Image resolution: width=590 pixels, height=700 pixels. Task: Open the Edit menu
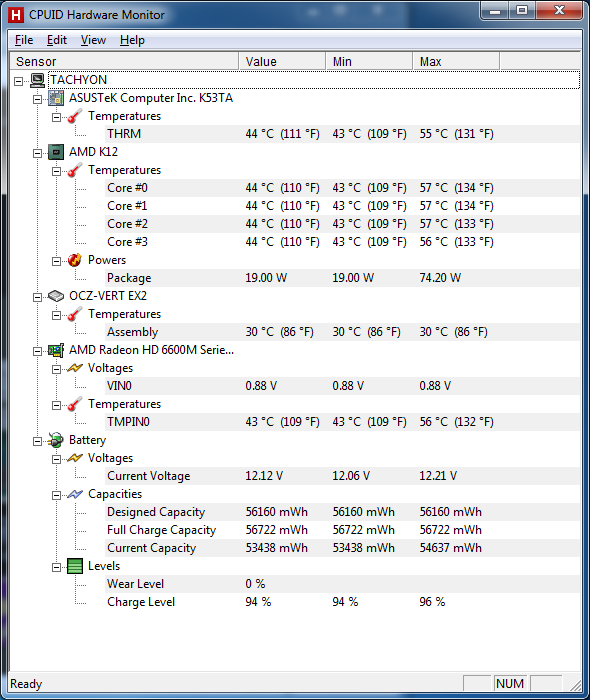(57, 40)
